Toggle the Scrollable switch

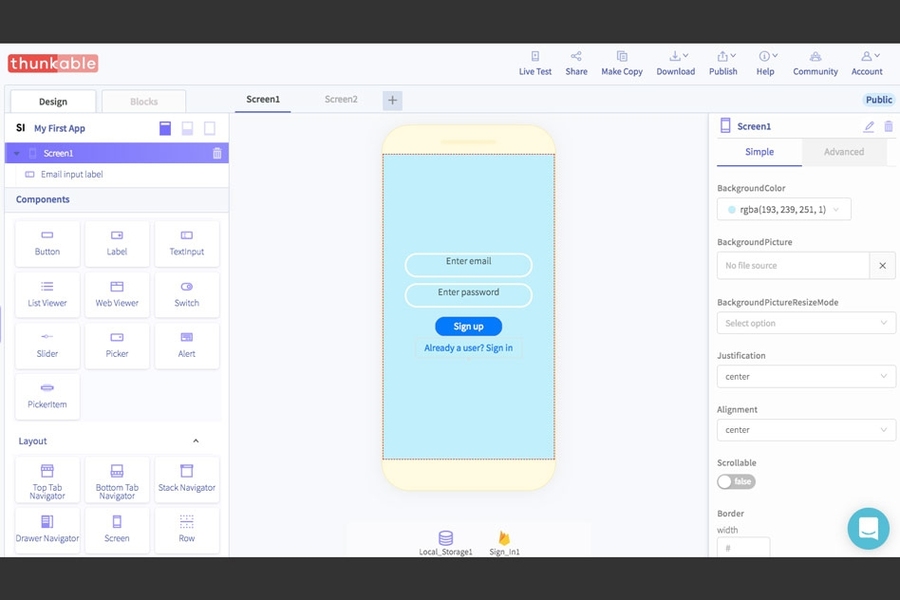[736, 482]
